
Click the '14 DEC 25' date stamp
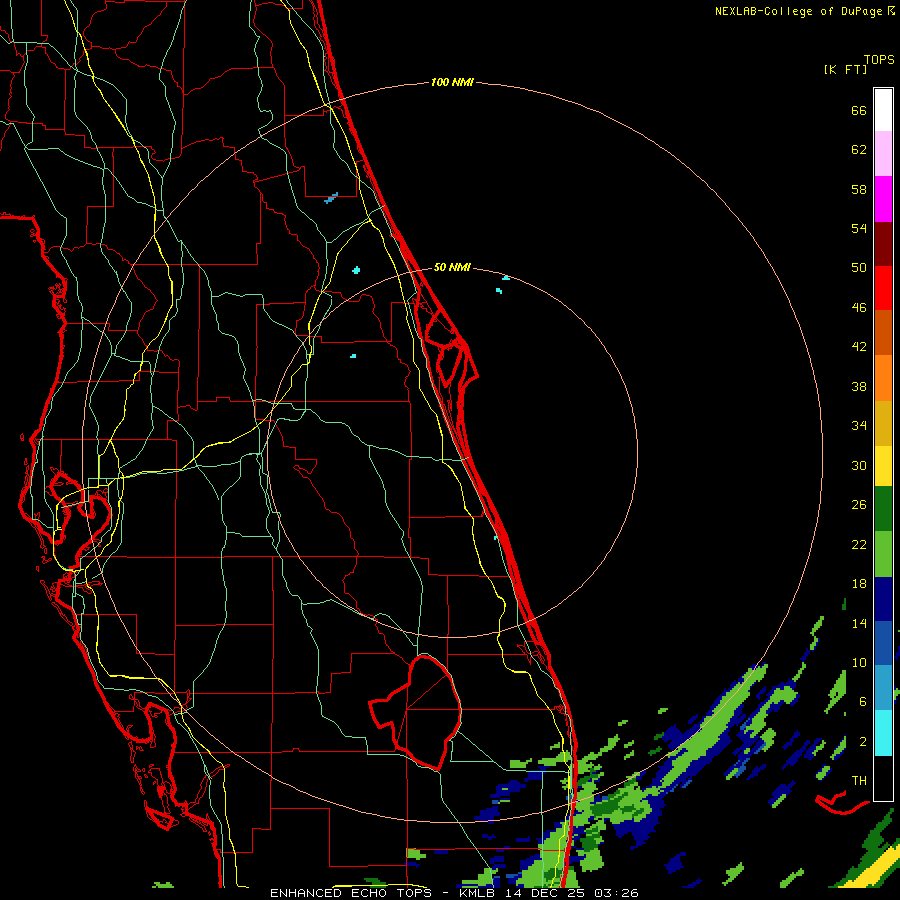point(546,893)
